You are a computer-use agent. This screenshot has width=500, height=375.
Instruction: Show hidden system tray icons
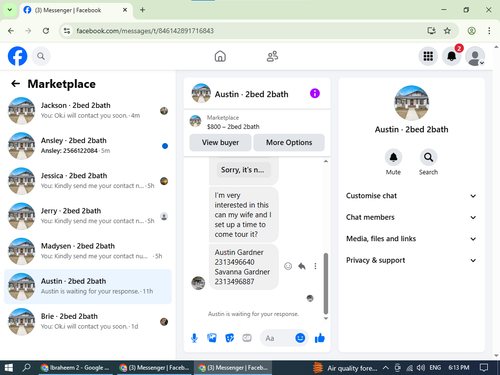click(x=386, y=368)
